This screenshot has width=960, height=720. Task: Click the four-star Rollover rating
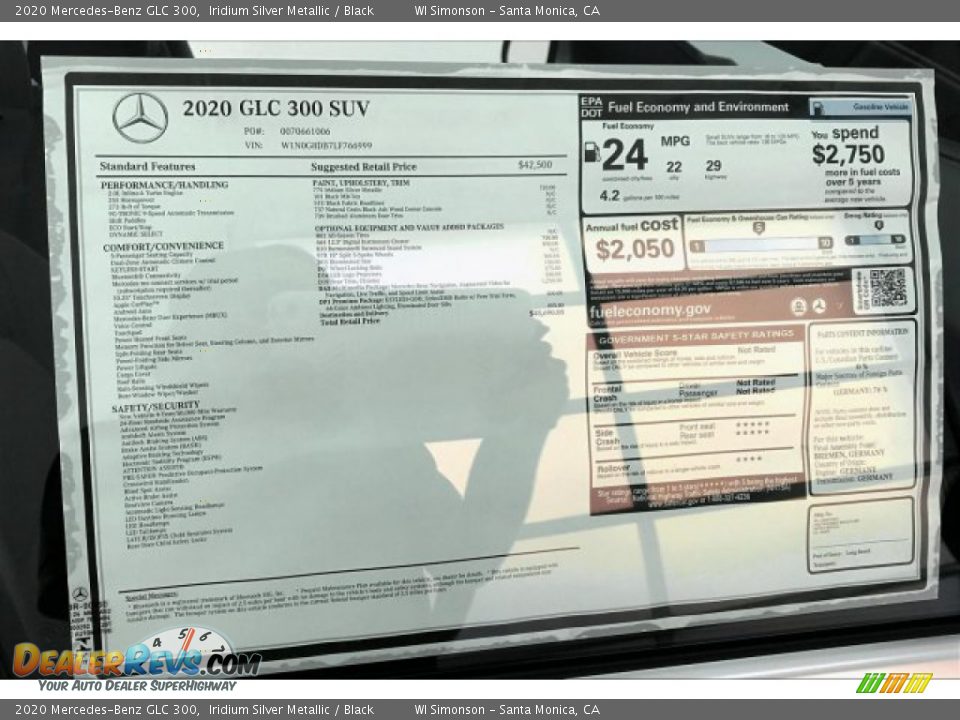pyautogui.click(x=748, y=459)
